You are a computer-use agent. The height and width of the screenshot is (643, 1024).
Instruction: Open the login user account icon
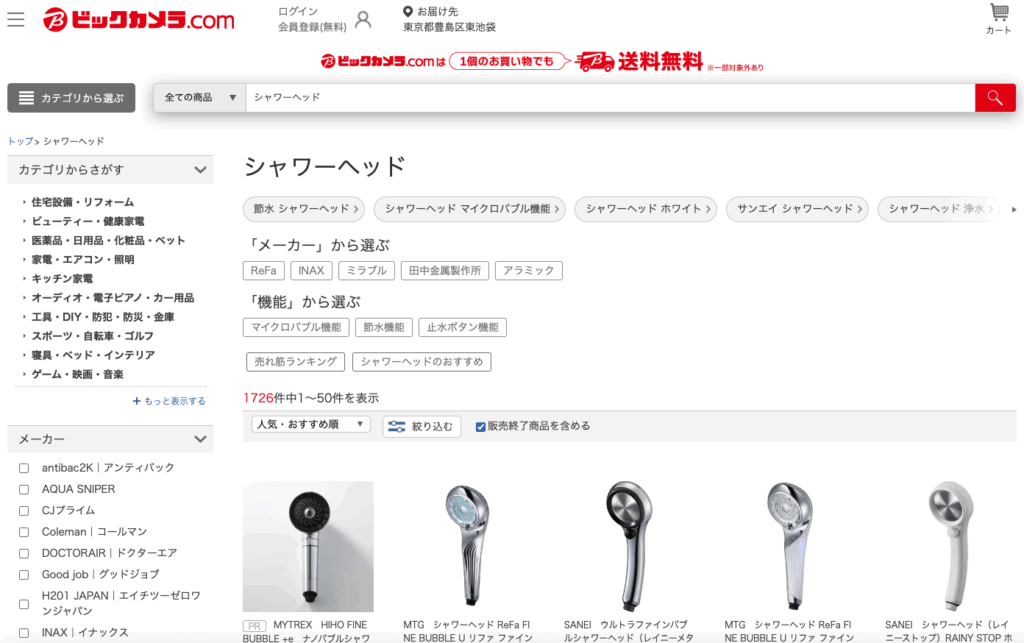tap(363, 20)
